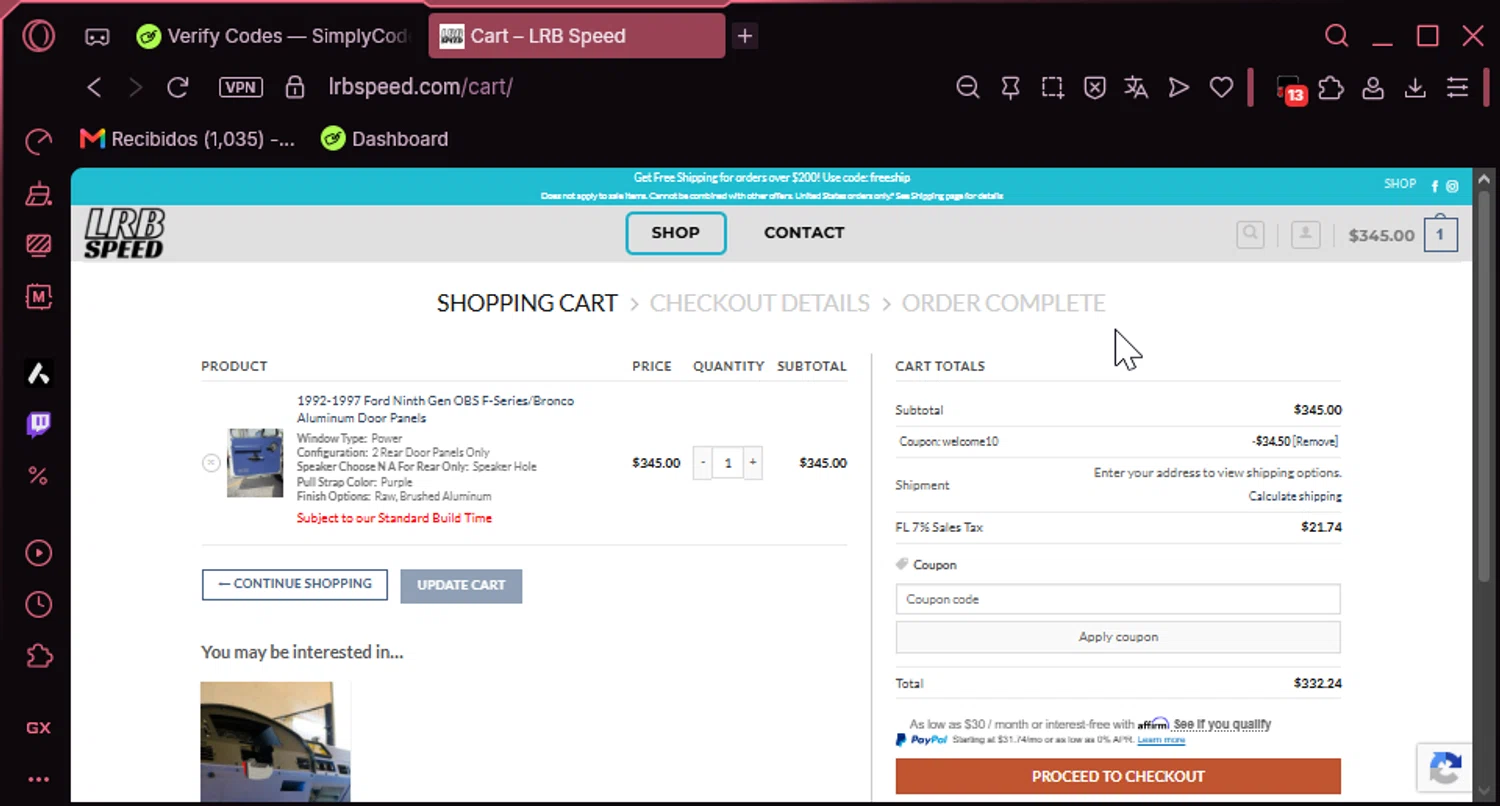Take a snapshot with toolbar icon

tap(1052, 87)
